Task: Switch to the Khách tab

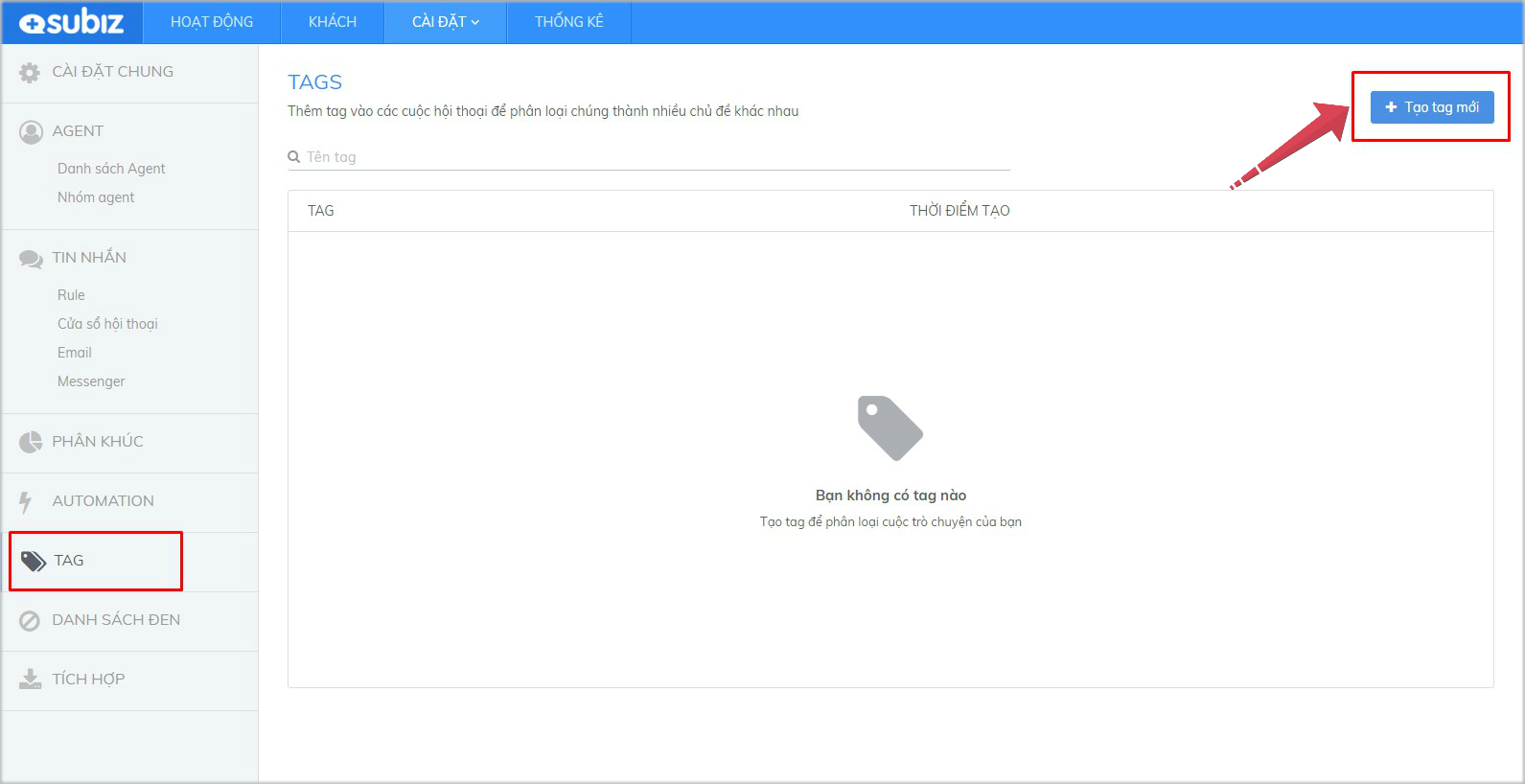Action: point(333,22)
